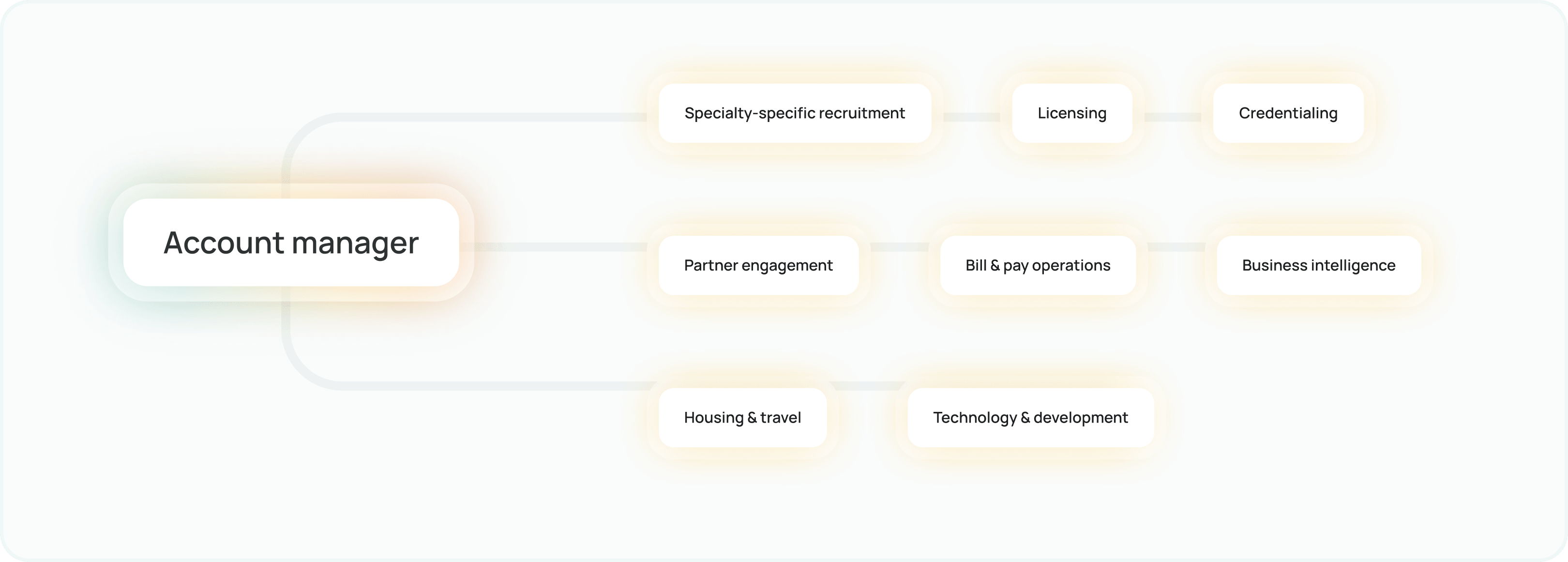Viewport: 1568px width, 562px height.
Task: Open the Technology & development node
Action: [1030, 418]
